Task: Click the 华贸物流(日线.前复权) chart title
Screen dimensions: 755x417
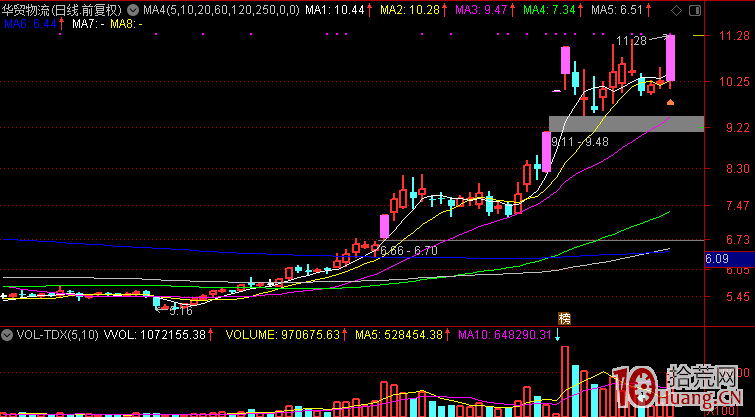Action: coord(62,10)
